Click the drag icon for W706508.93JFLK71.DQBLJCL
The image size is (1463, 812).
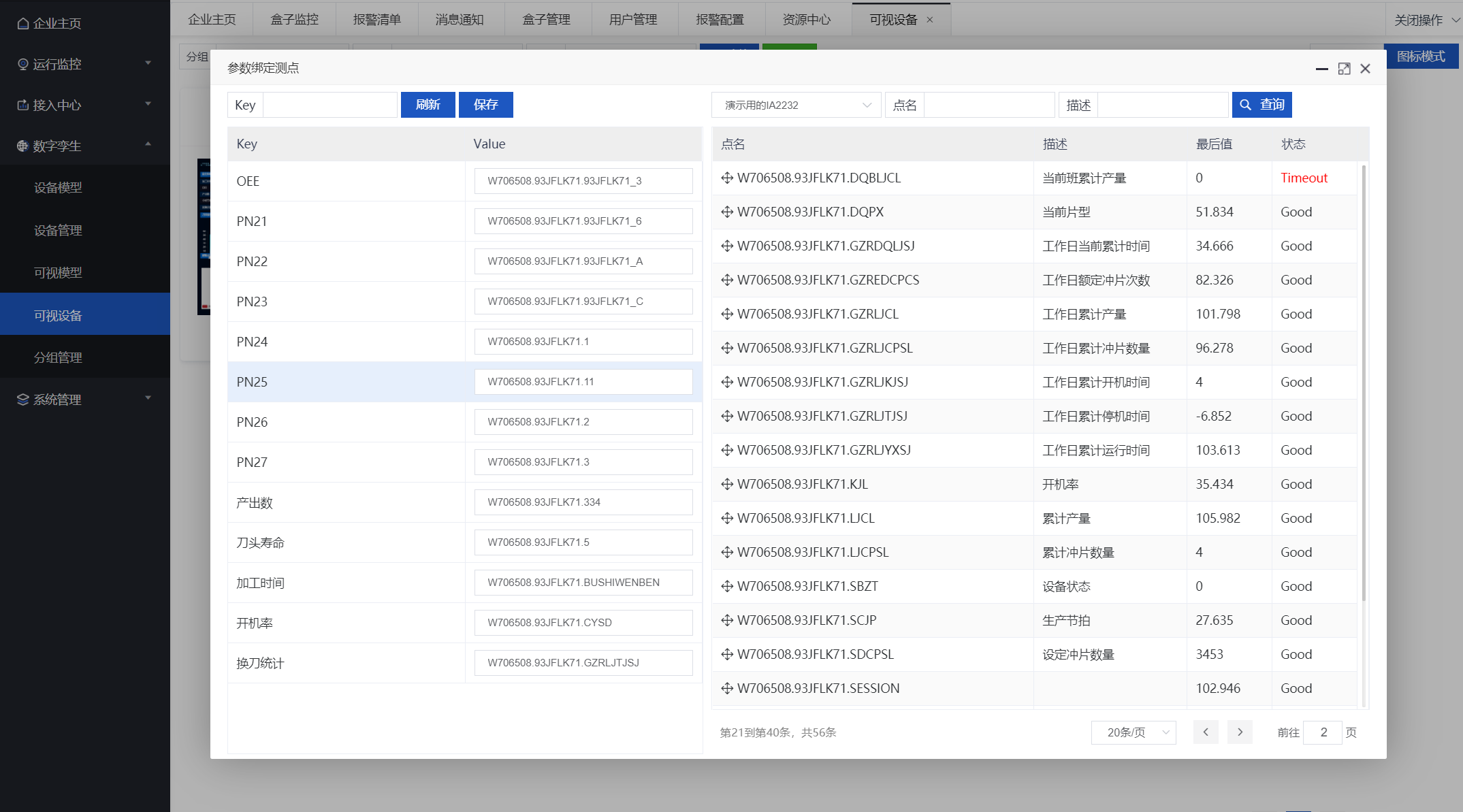tap(727, 178)
